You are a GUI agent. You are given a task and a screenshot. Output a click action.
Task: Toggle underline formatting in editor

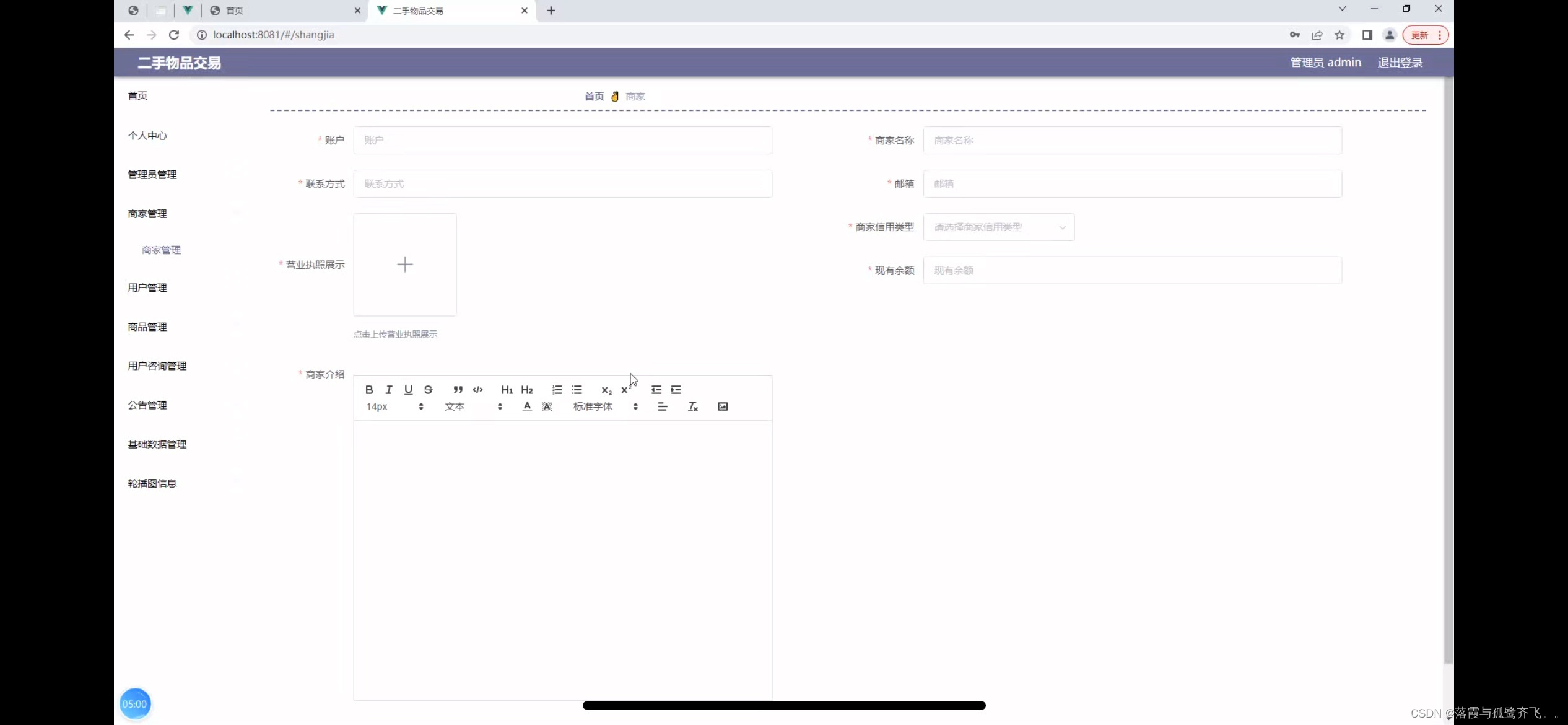(408, 390)
